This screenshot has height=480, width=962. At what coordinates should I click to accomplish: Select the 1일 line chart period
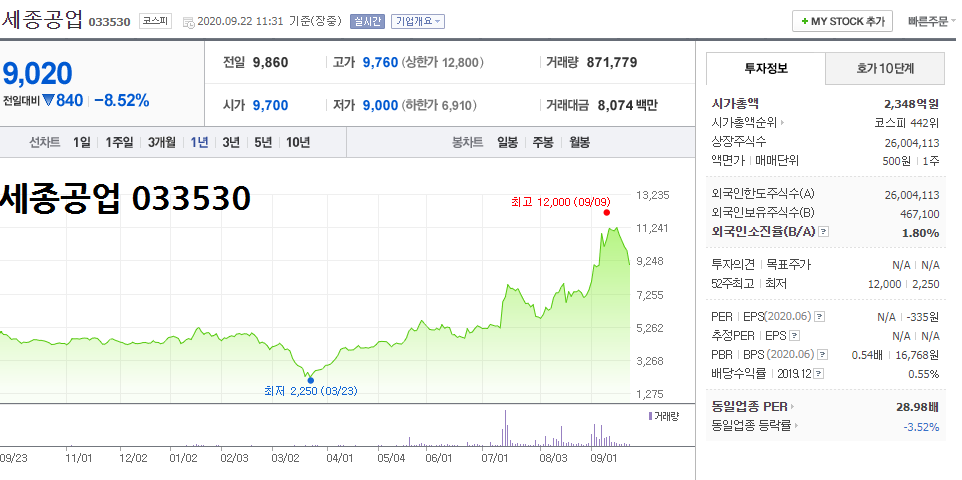(81, 142)
